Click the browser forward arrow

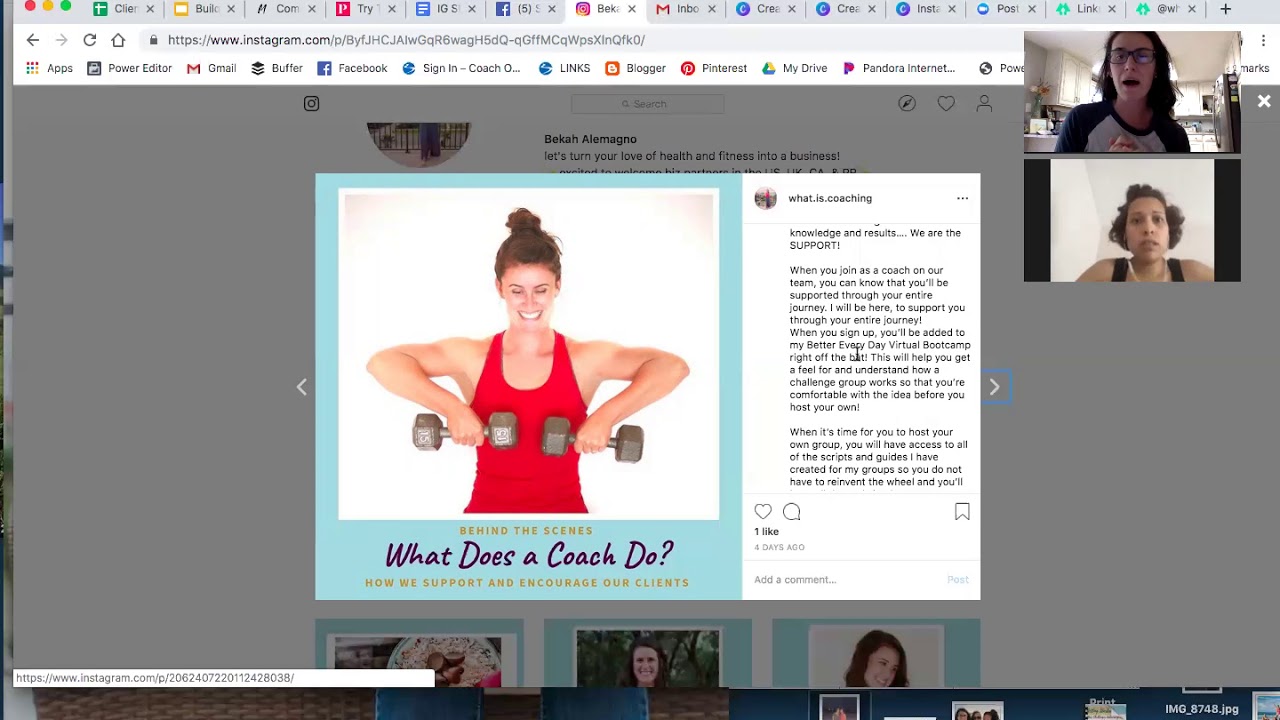pyautogui.click(x=61, y=40)
